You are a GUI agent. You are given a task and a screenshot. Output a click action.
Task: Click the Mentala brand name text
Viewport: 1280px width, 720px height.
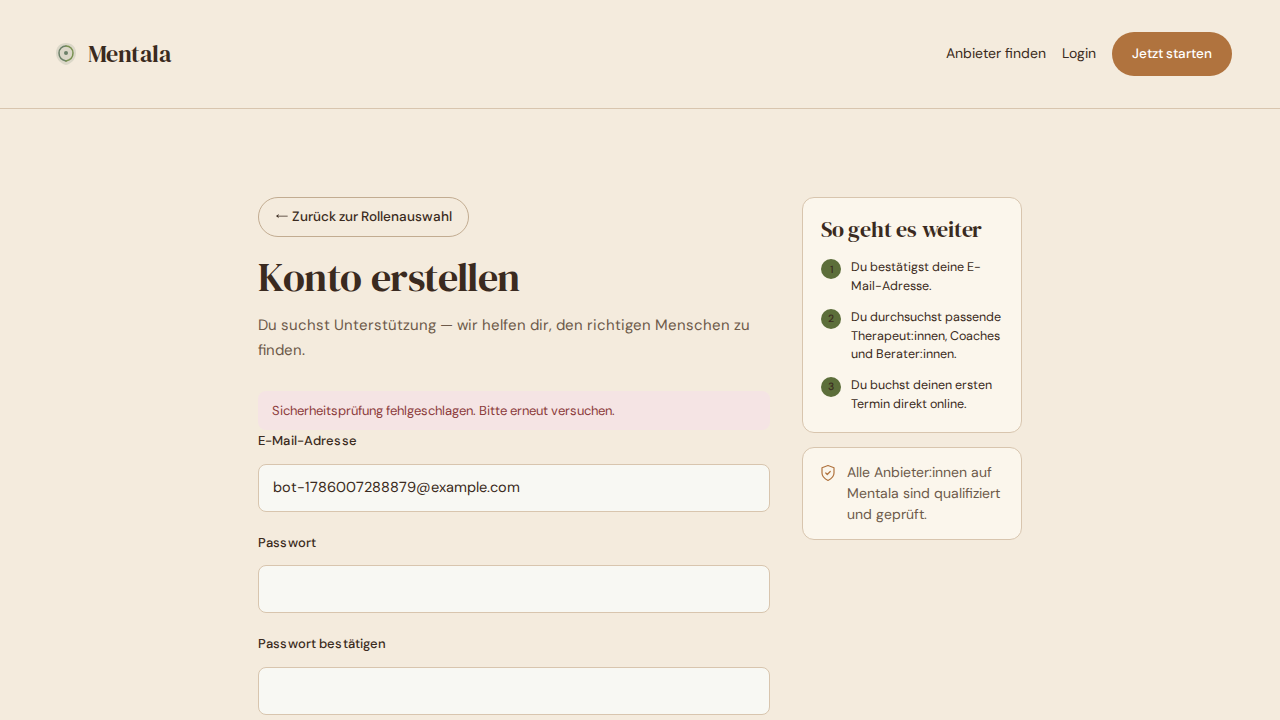130,54
